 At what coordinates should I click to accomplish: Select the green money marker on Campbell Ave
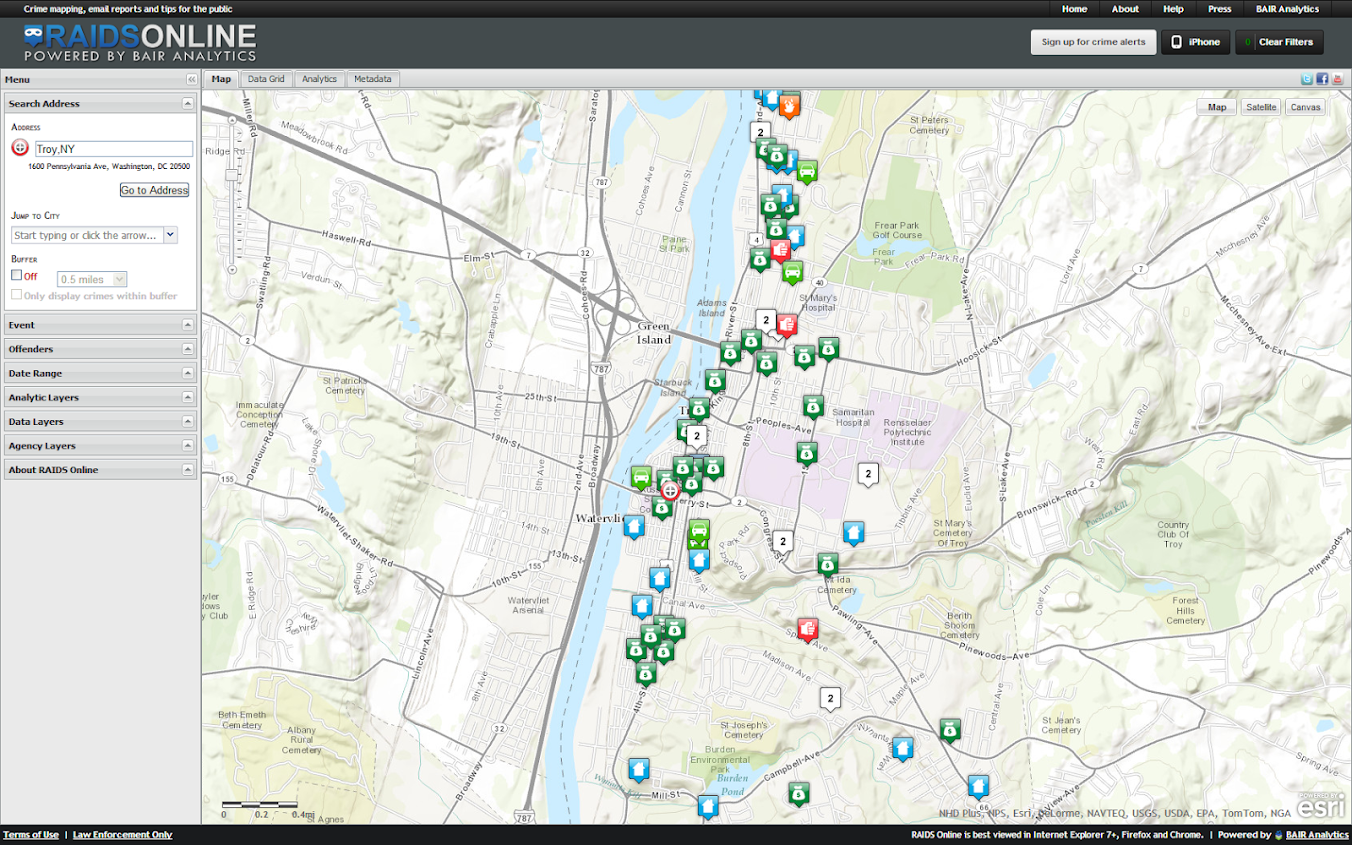pos(798,794)
